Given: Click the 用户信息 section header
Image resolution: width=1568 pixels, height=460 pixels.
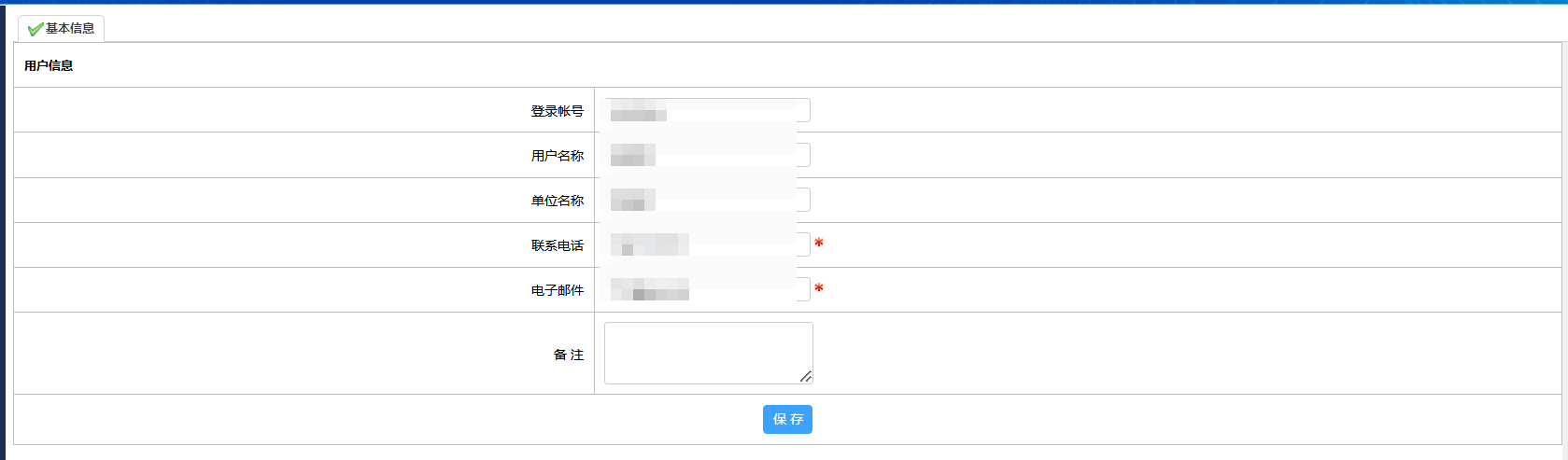Looking at the screenshot, I should pos(49,65).
